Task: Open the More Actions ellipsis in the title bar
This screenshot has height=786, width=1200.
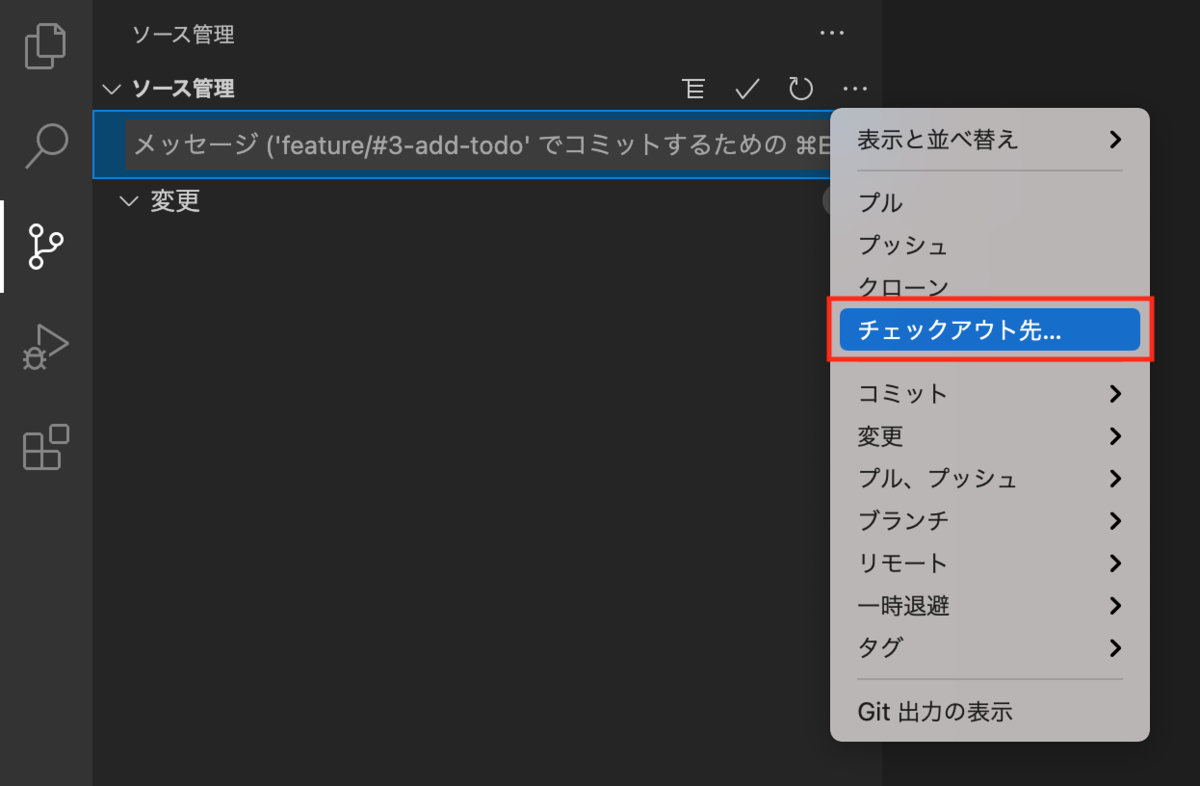Action: [x=832, y=33]
